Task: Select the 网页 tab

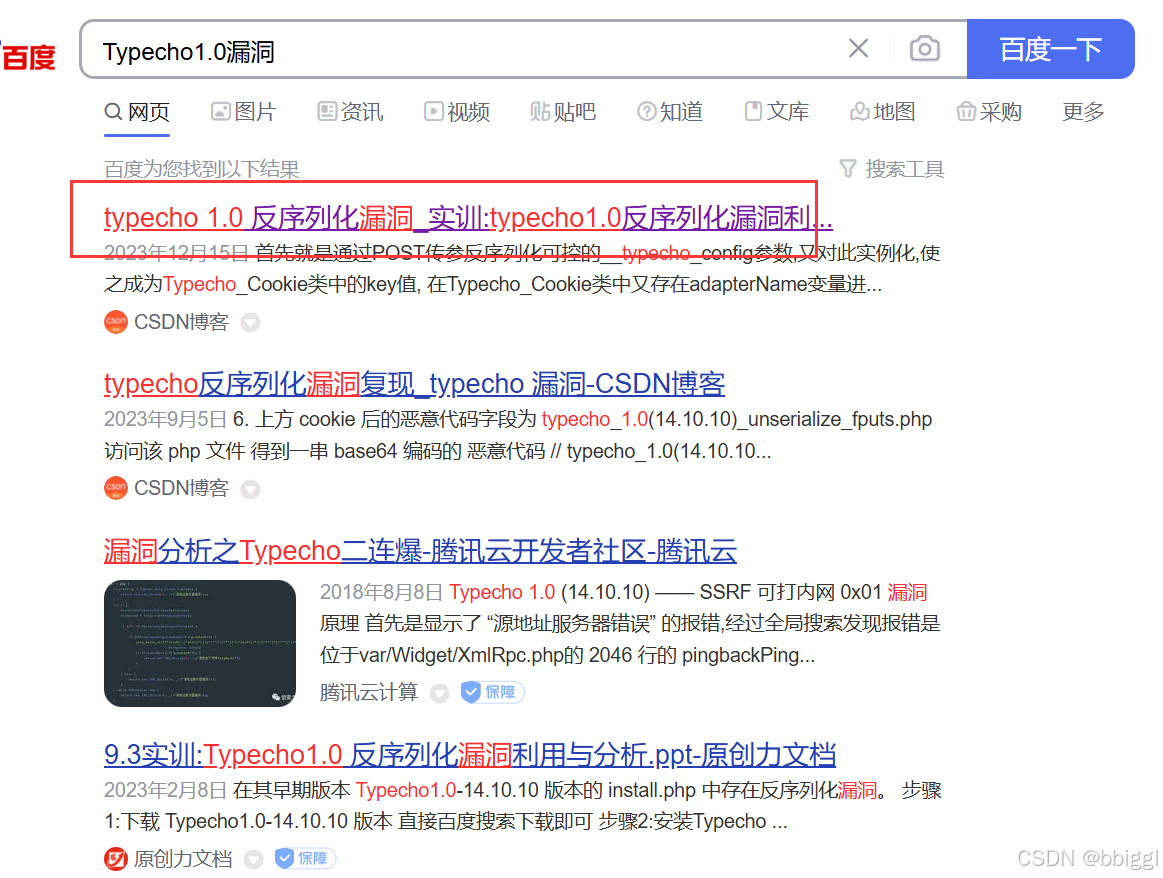Action: 137,112
